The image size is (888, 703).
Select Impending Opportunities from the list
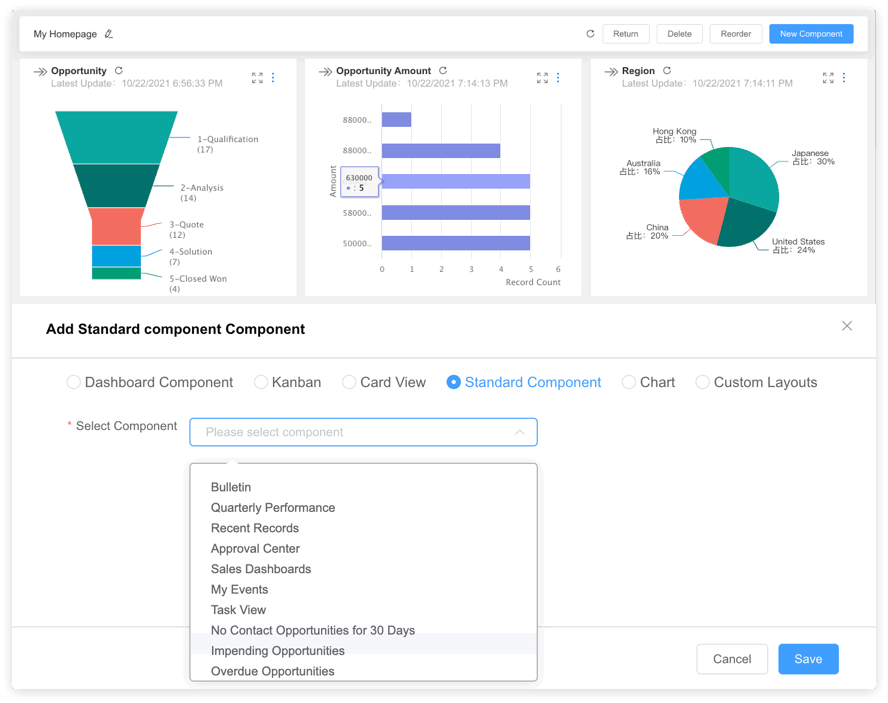277,651
